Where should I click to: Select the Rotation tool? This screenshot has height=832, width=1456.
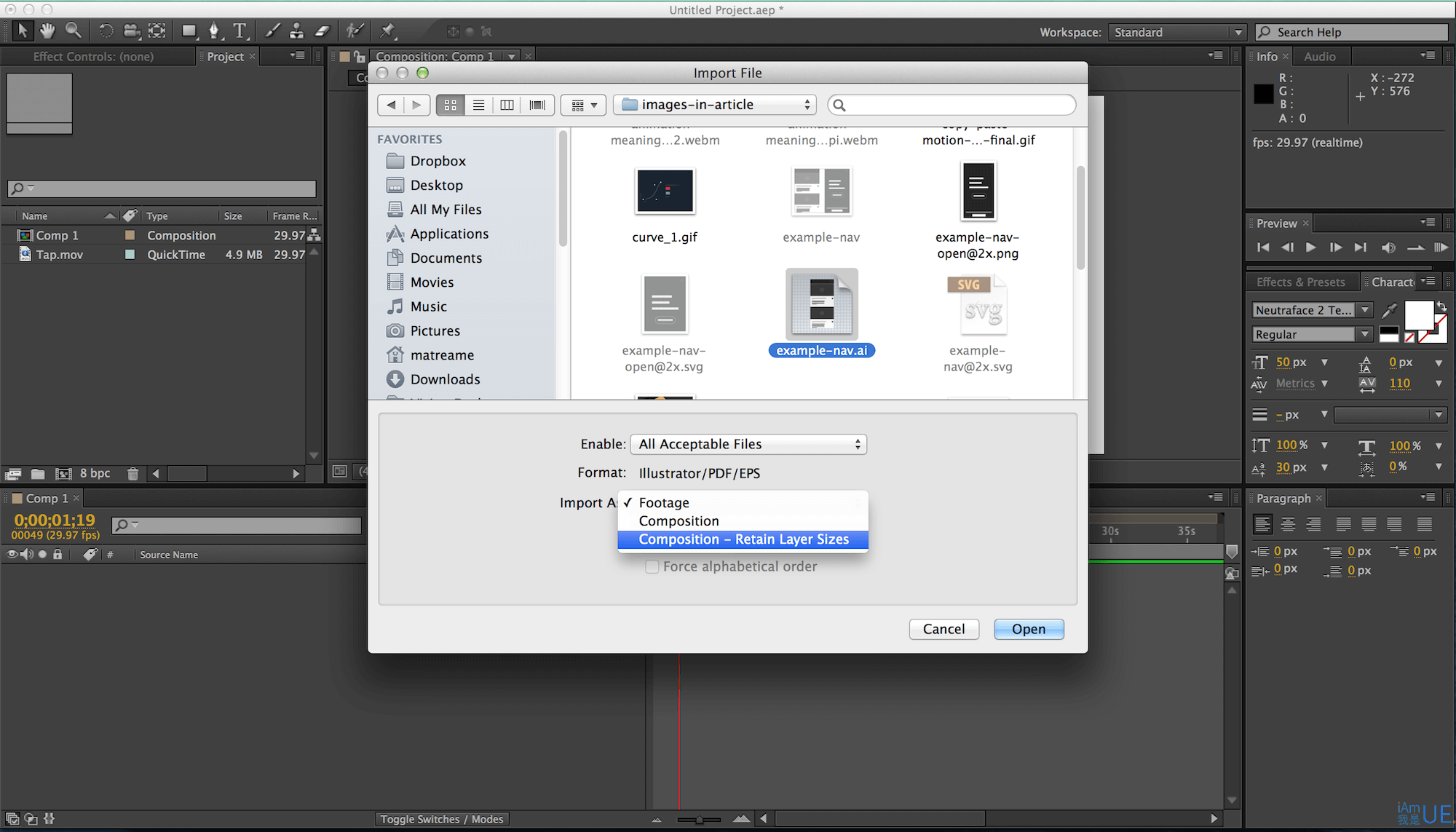tap(106, 31)
